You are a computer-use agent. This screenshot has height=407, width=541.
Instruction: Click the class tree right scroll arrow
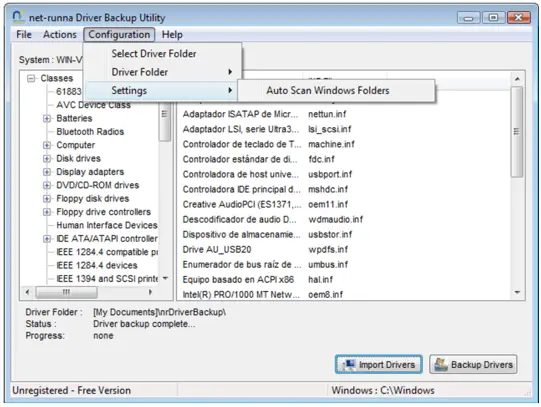(150, 292)
